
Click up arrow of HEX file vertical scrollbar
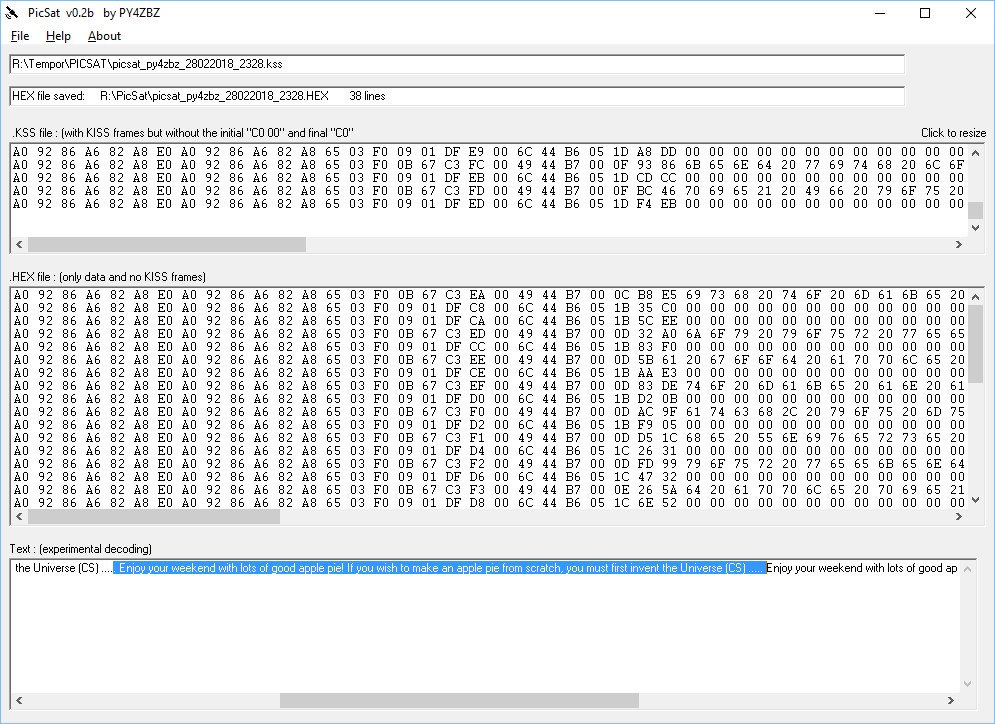coord(975,296)
